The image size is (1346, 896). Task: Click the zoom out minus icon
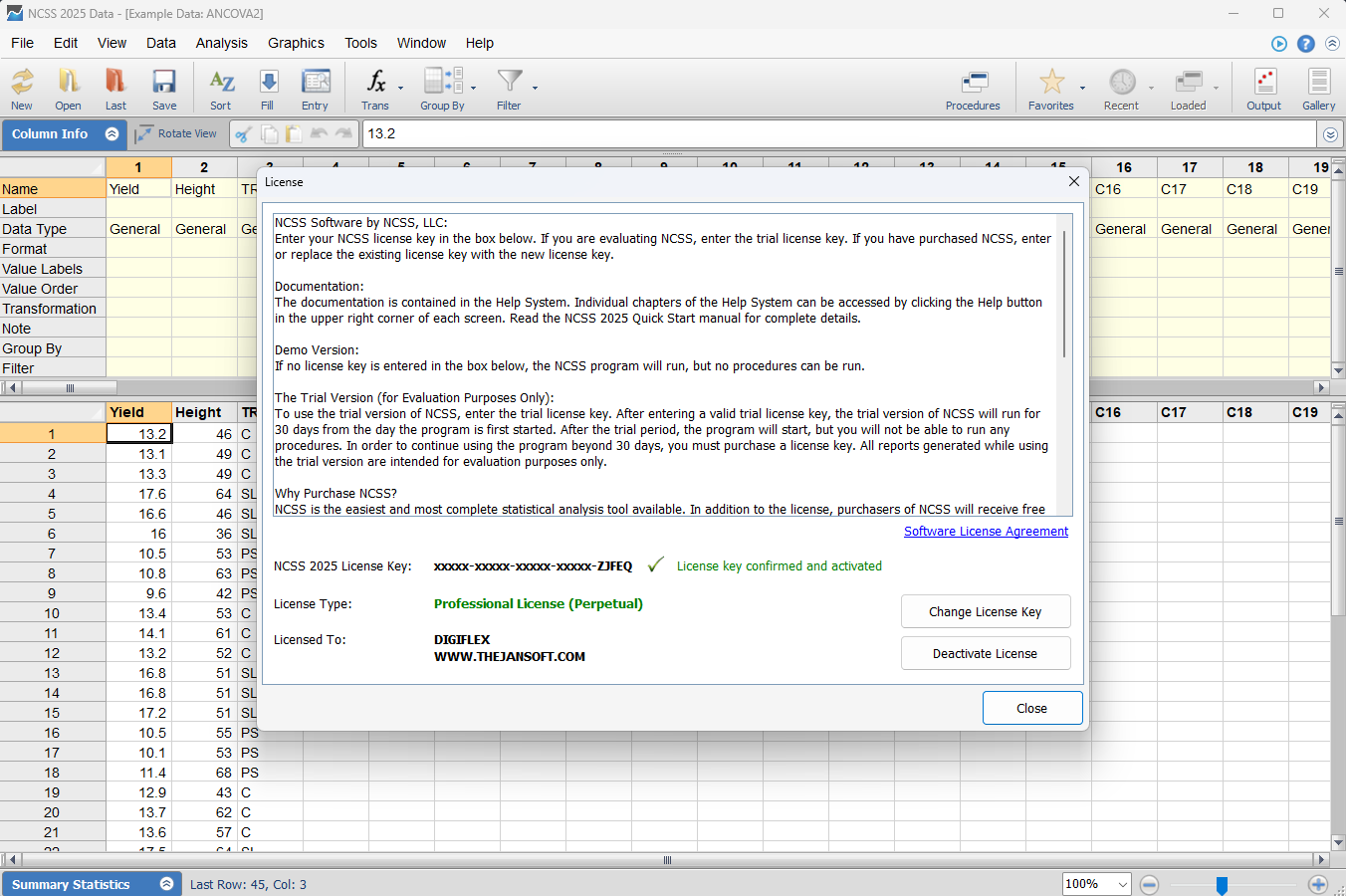point(1149,884)
